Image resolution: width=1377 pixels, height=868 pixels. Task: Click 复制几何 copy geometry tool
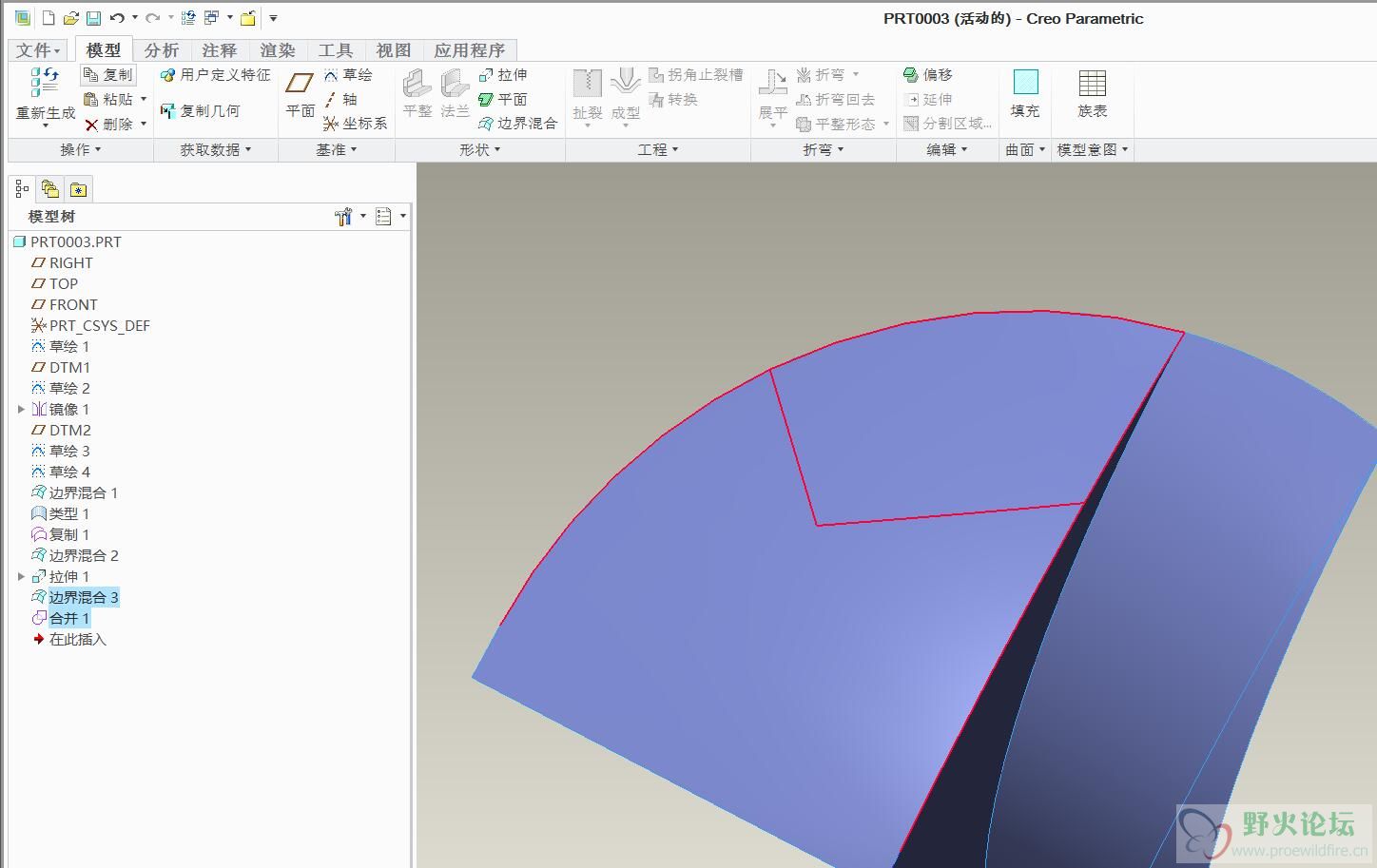[201, 110]
